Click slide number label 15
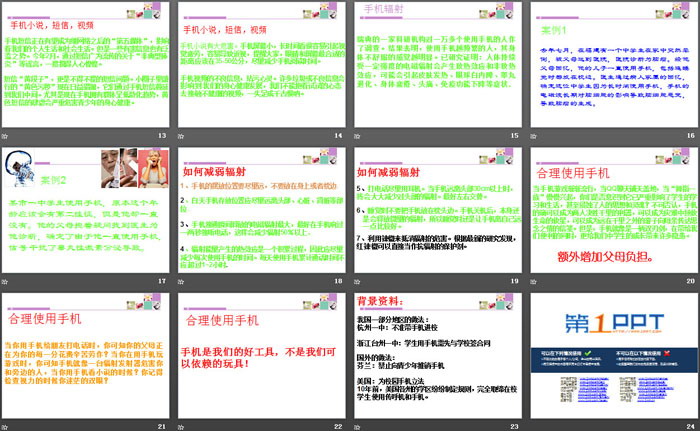The image size is (700, 431). pos(515,135)
